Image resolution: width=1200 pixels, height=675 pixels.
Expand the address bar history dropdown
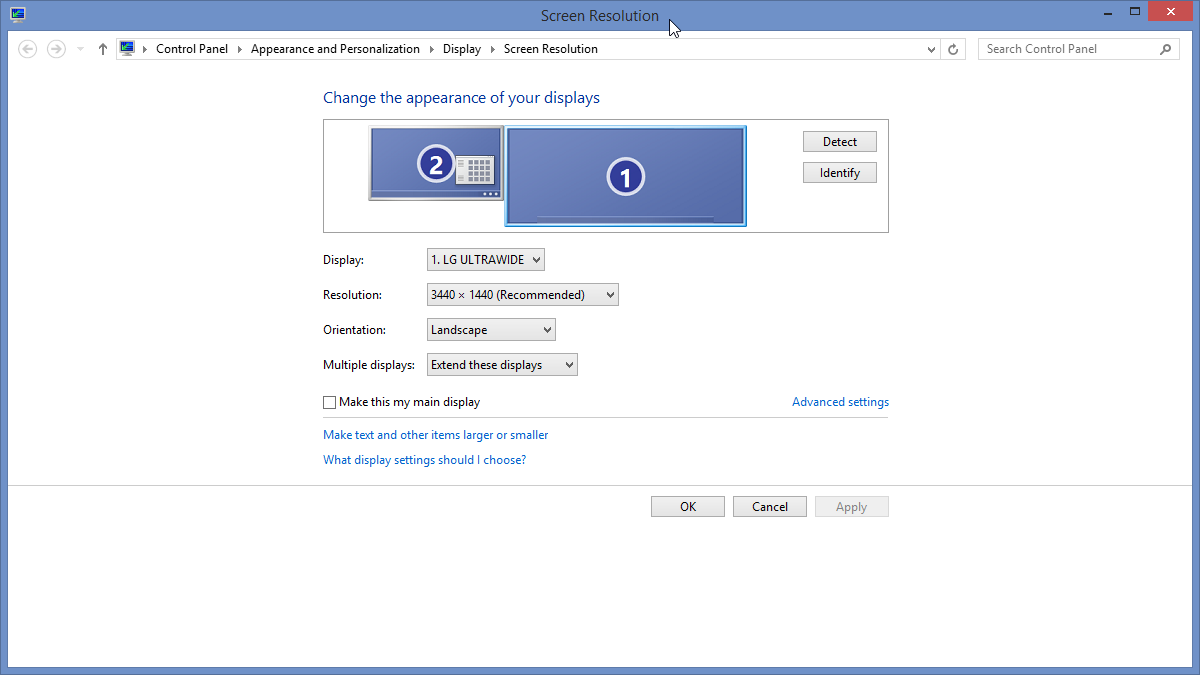point(931,49)
